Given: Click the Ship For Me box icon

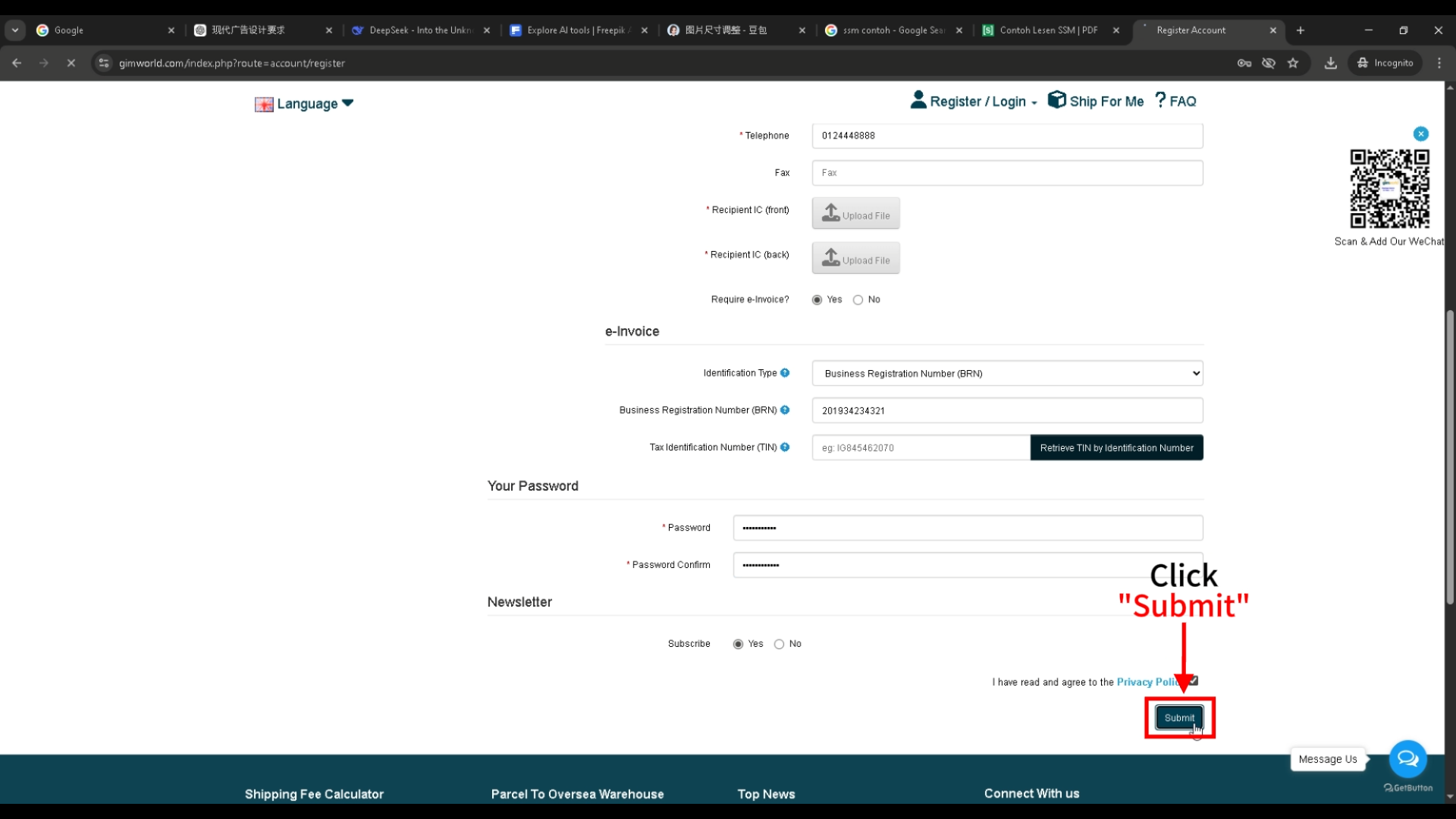Looking at the screenshot, I should click(1056, 100).
